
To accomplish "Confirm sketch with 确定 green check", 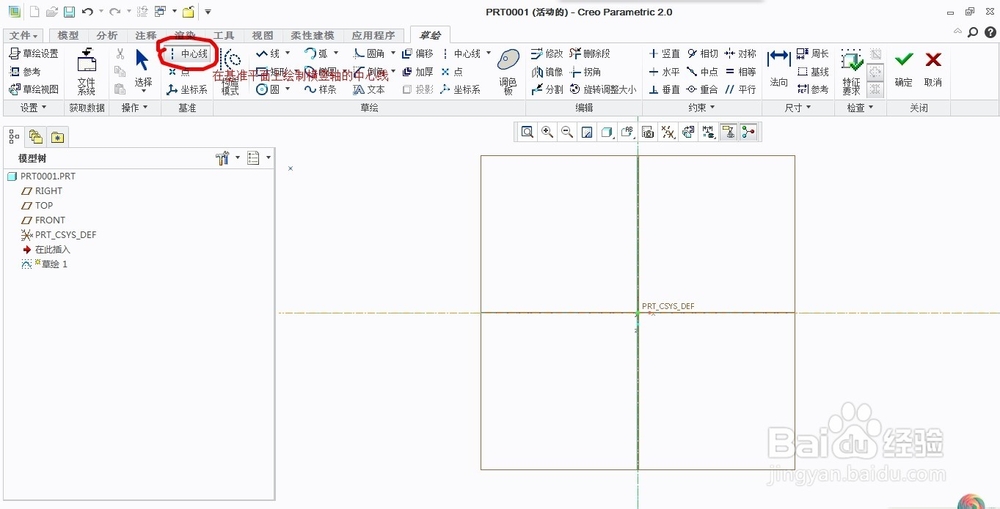I will click(x=904, y=68).
